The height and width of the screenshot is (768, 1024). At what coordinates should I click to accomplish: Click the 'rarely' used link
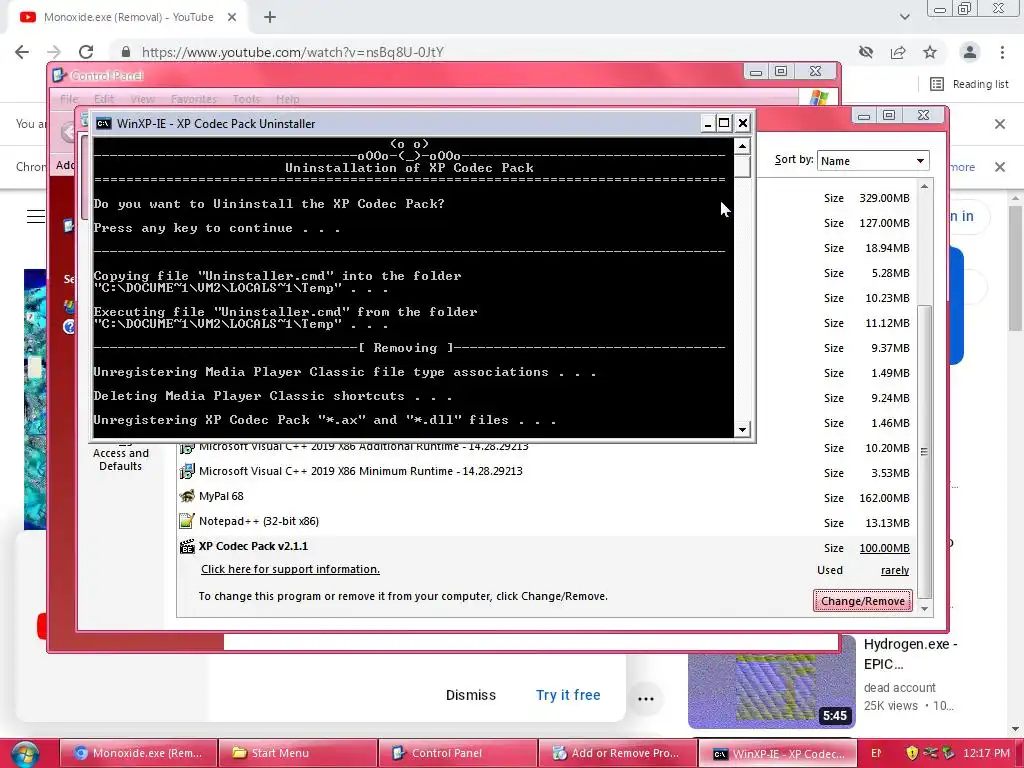pyautogui.click(x=895, y=570)
